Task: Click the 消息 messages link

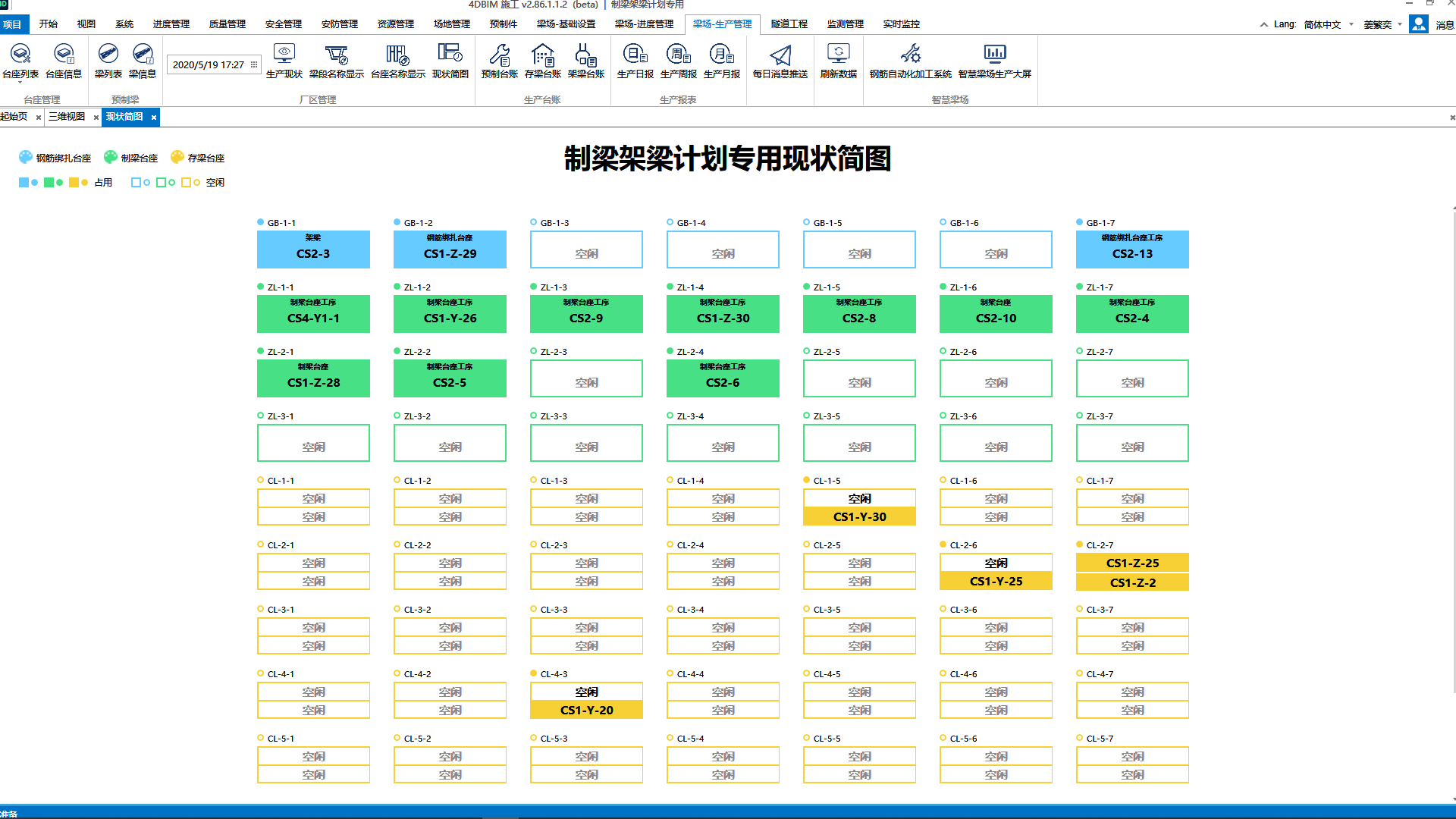Action: pos(1445,25)
